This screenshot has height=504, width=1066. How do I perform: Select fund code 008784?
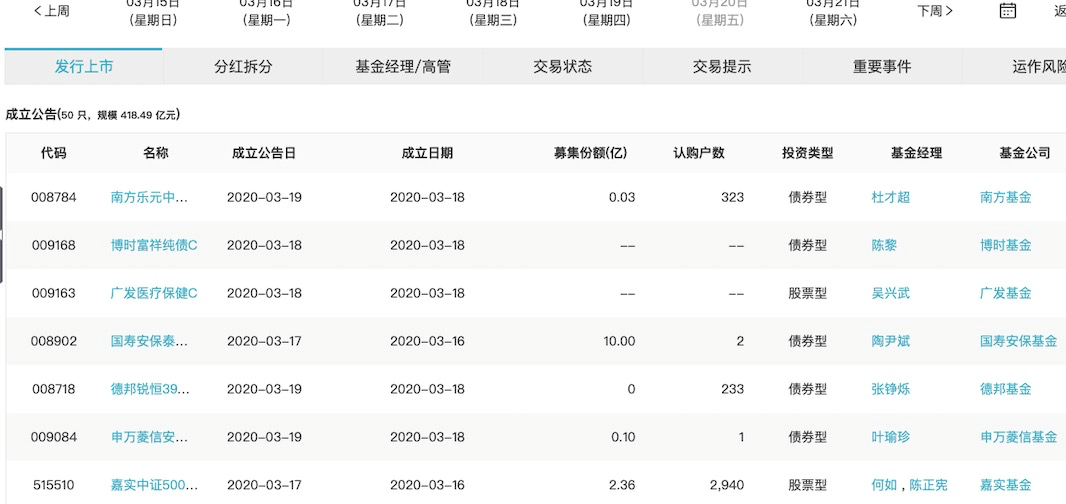click(54, 197)
